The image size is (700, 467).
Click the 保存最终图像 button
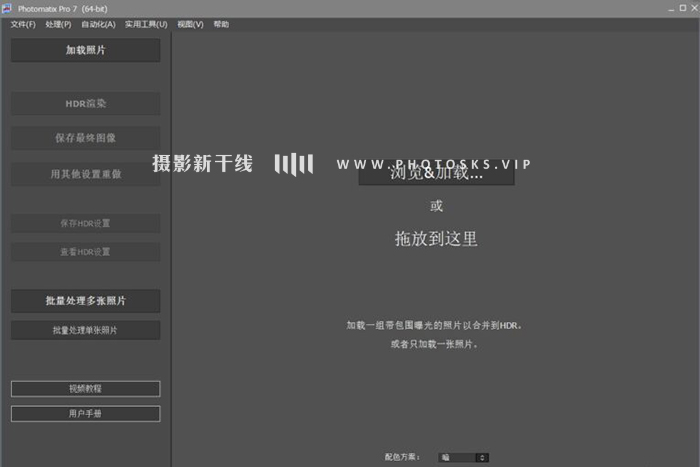pyautogui.click(x=86, y=138)
